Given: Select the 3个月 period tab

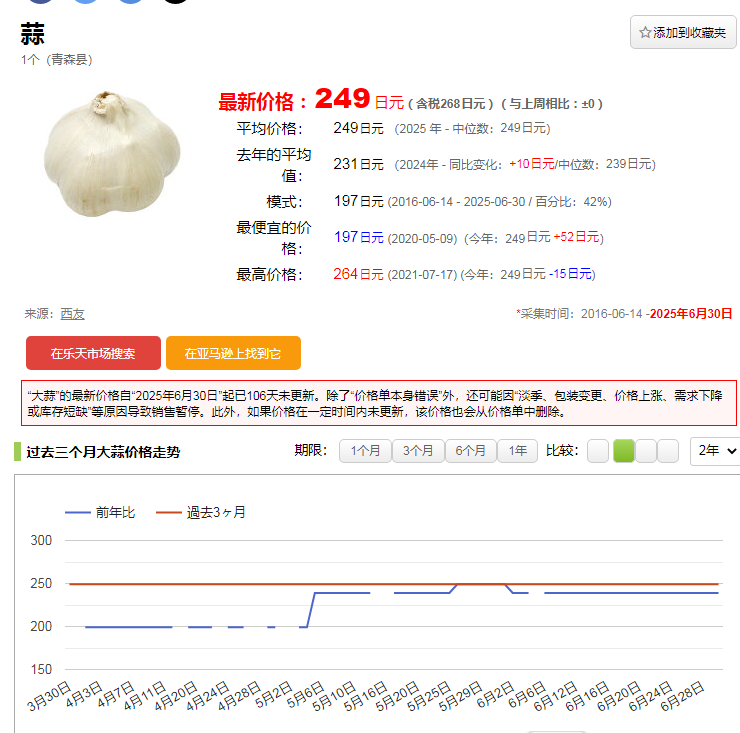Looking at the screenshot, I should click(418, 451).
